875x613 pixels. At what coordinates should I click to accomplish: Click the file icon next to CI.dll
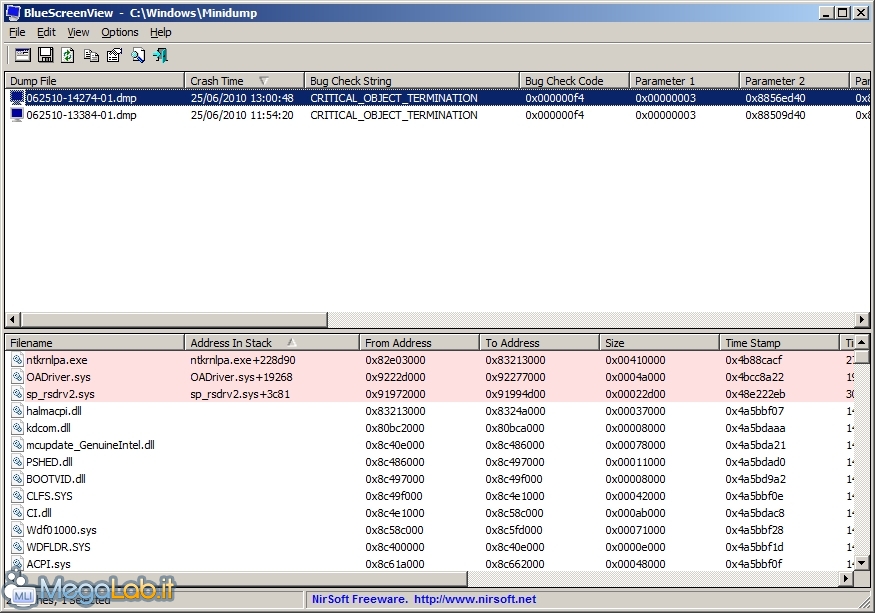click(18, 513)
